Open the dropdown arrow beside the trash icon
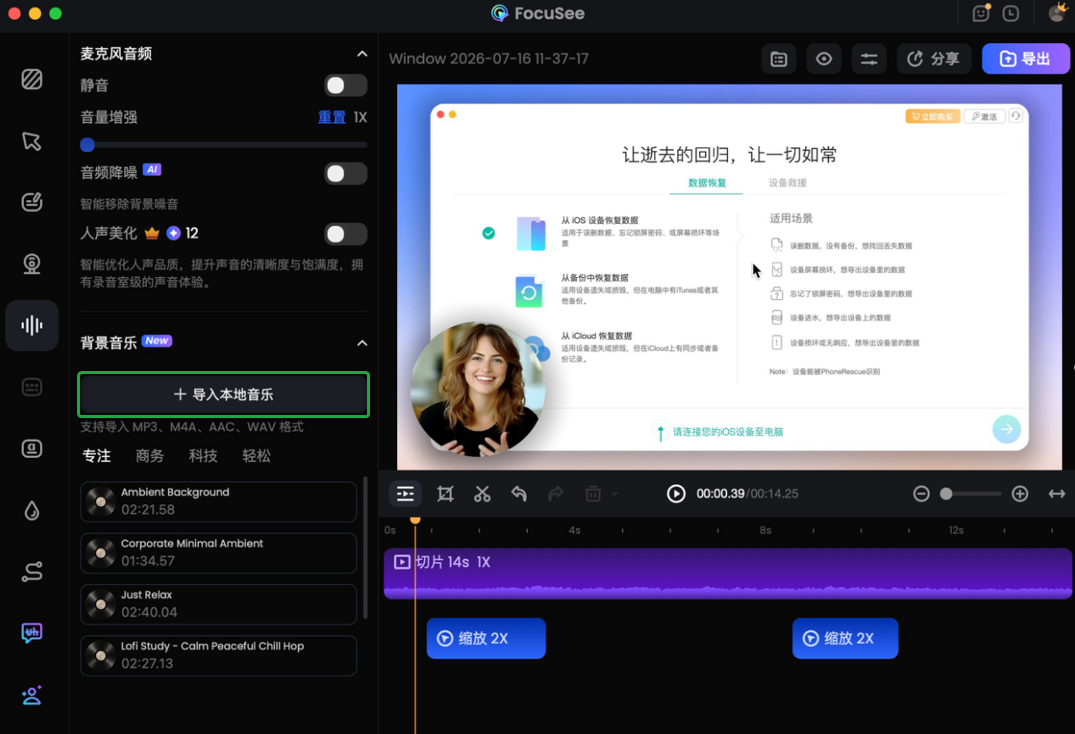The width and height of the screenshot is (1075, 734). [x=614, y=493]
